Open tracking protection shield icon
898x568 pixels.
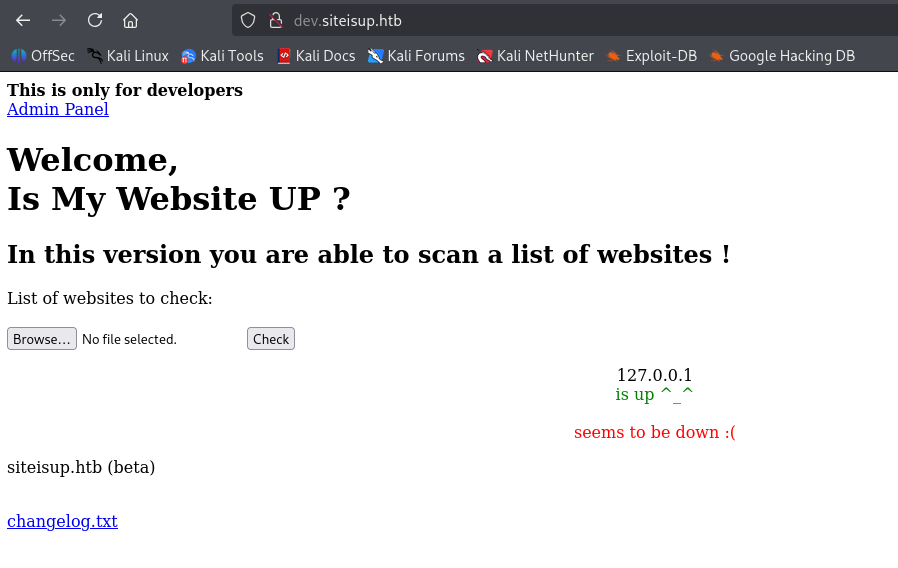pos(247,21)
